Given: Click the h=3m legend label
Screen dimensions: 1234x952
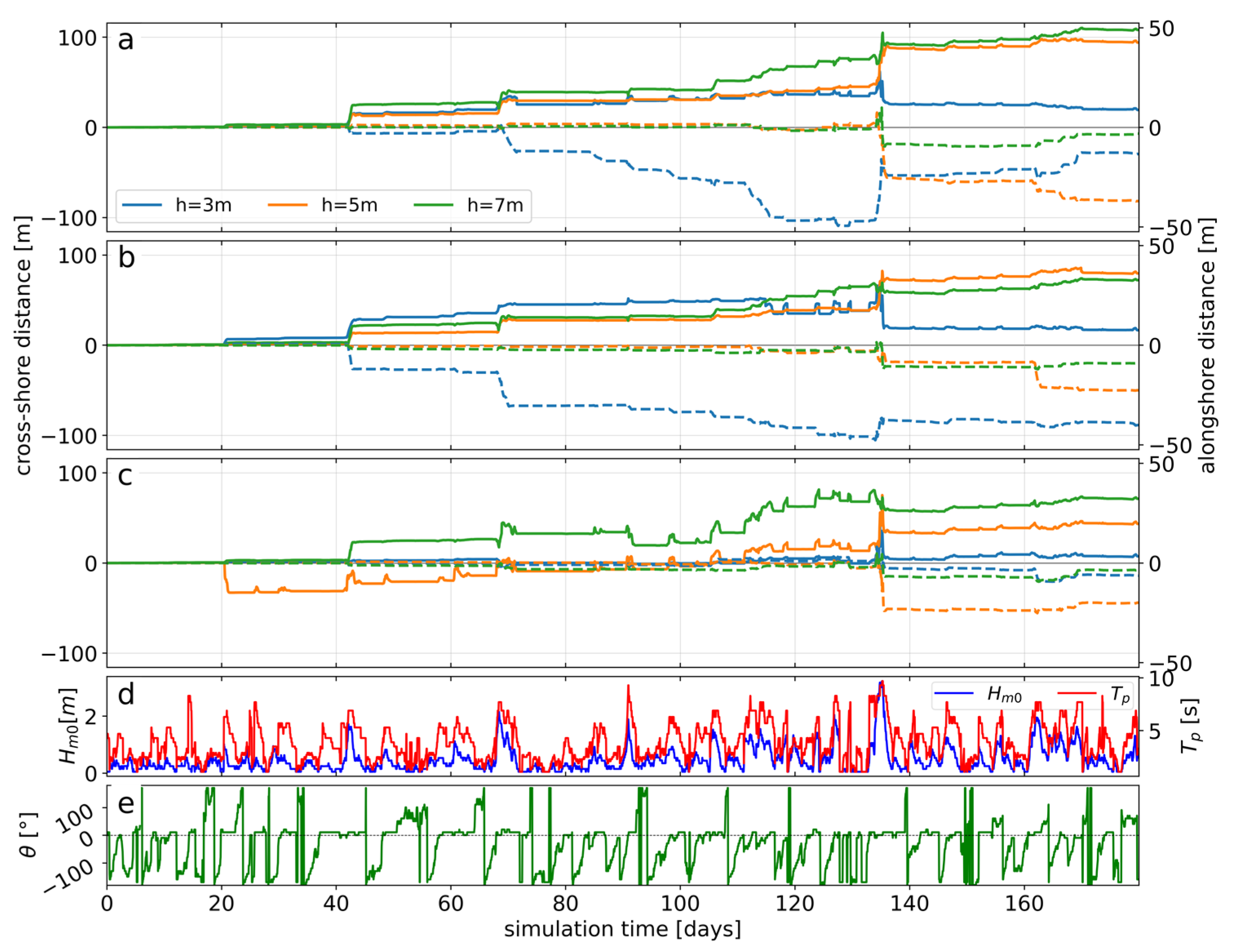Looking at the screenshot, I should (x=203, y=205).
